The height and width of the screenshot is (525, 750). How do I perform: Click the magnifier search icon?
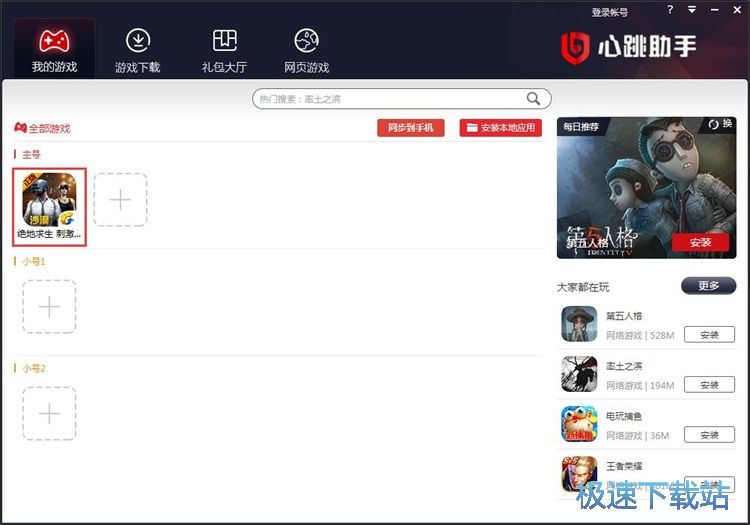pos(533,98)
